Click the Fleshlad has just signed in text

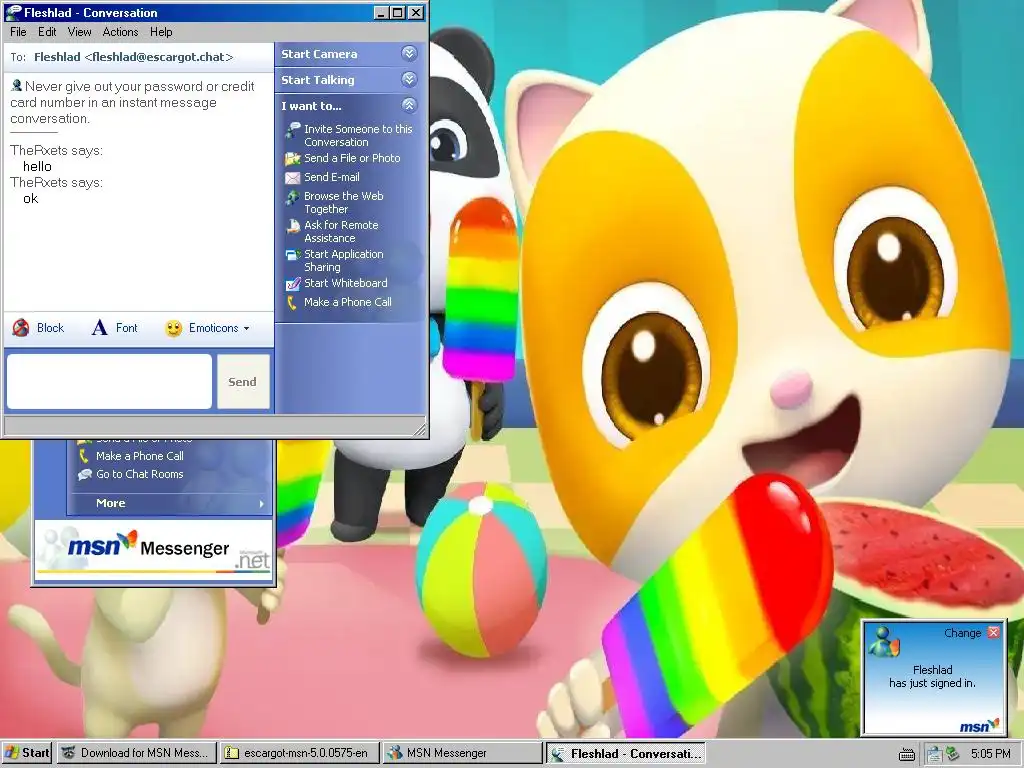point(933,677)
